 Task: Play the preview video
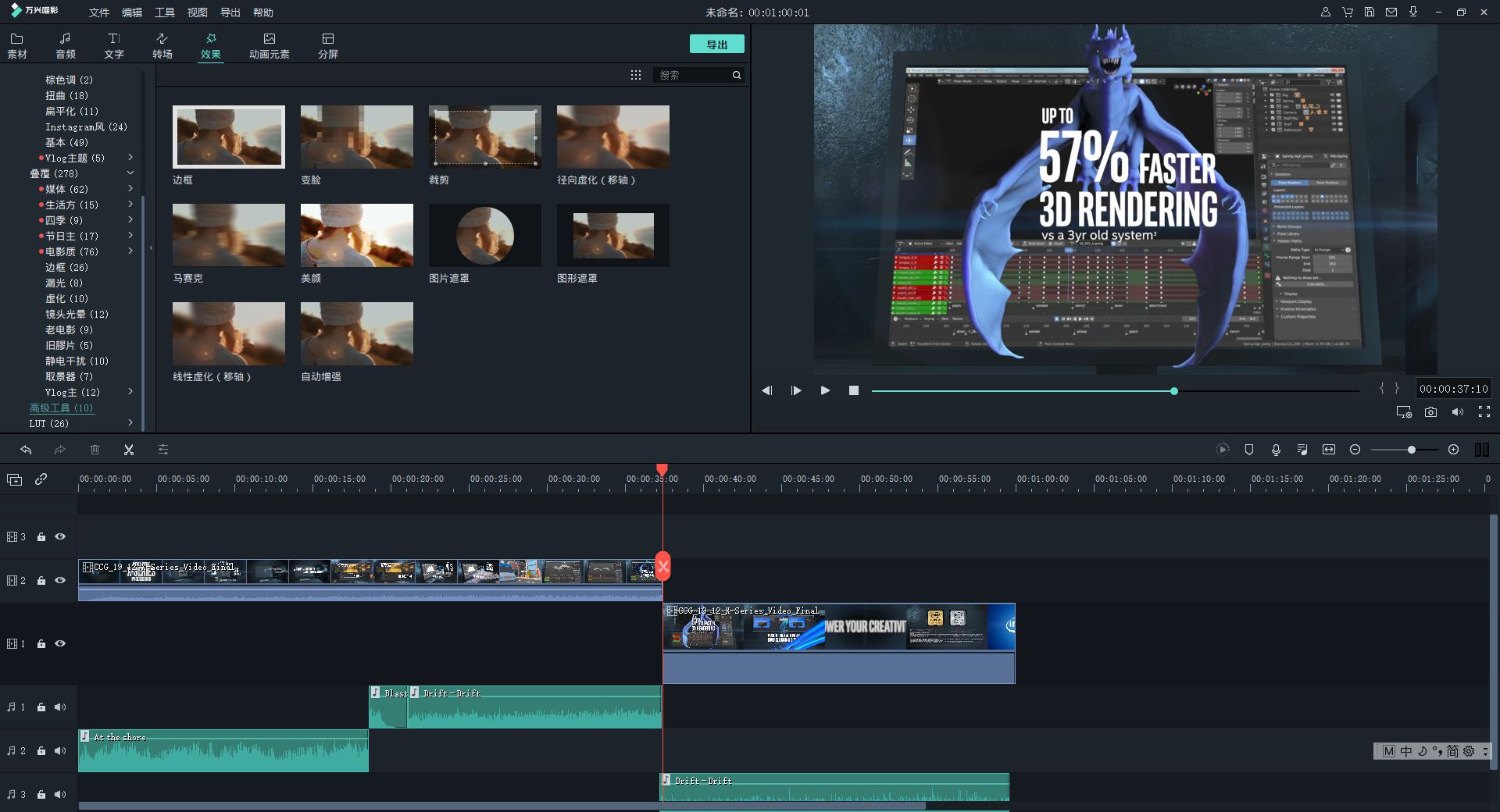click(825, 390)
